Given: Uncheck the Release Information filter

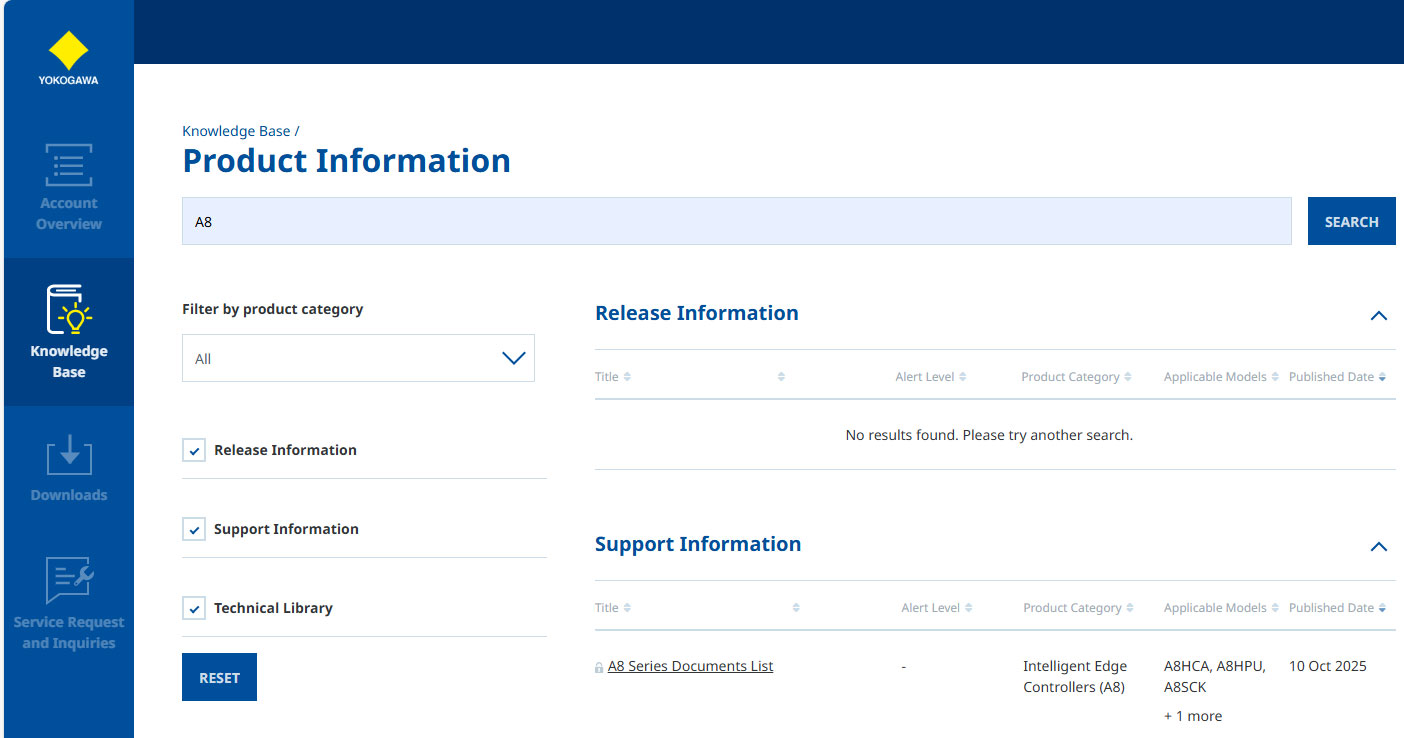Looking at the screenshot, I should (193, 450).
